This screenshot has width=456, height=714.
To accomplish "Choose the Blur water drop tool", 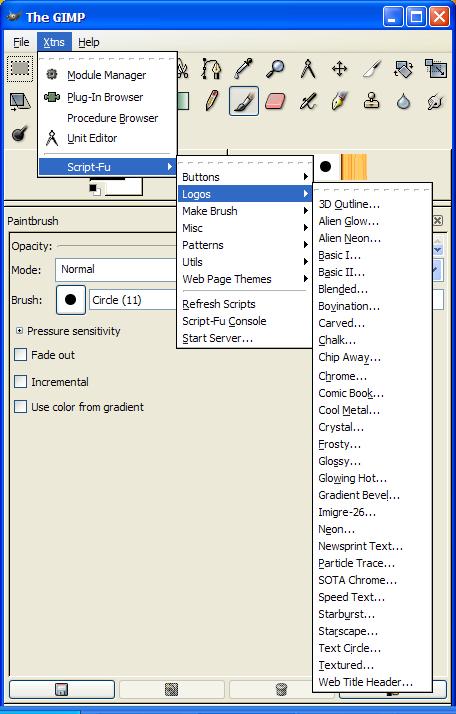I will pyautogui.click(x=403, y=101).
